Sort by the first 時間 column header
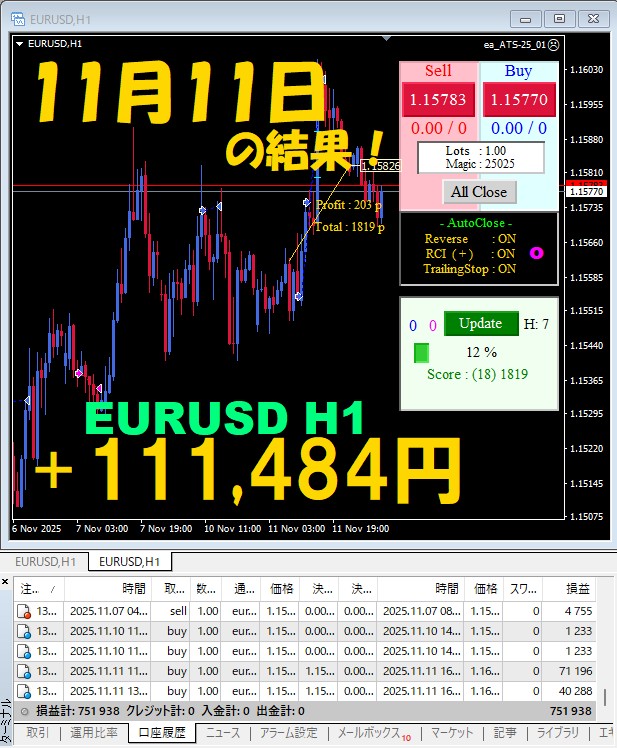 (108, 589)
